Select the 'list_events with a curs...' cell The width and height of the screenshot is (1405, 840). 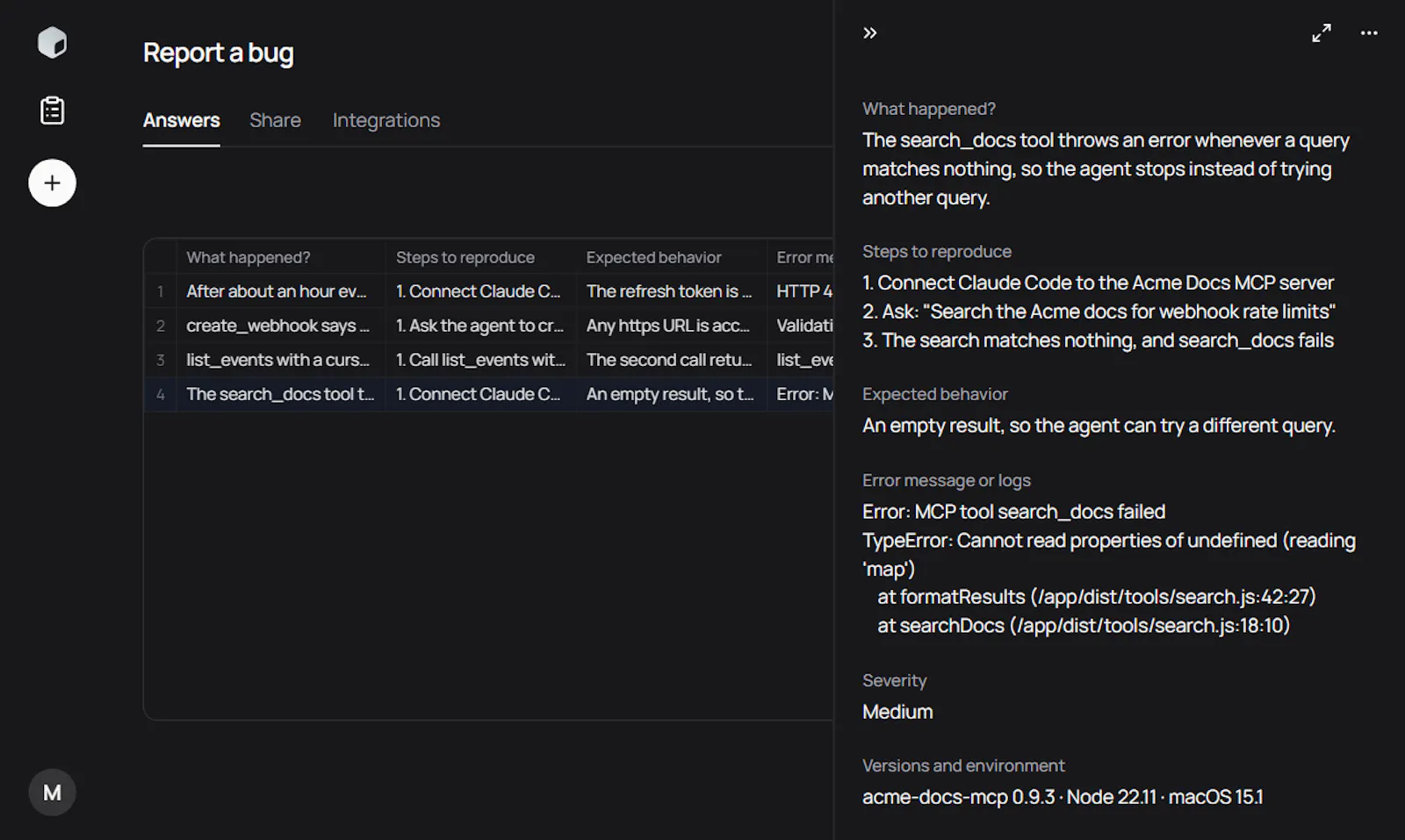280,360
